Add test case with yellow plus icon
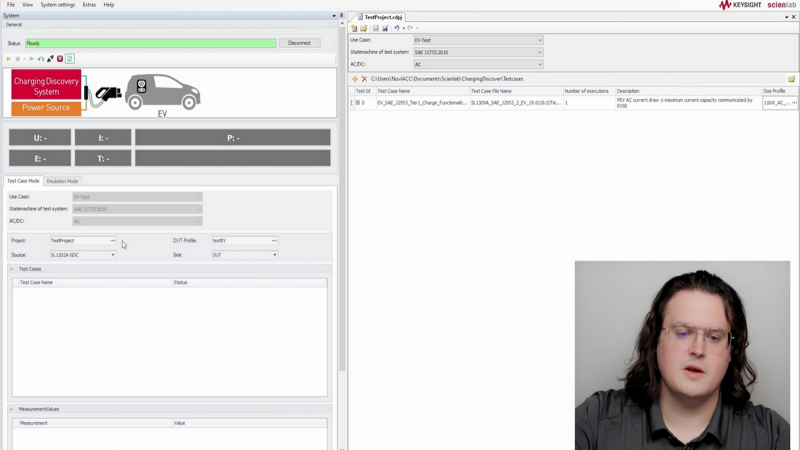 pyautogui.click(x=355, y=79)
